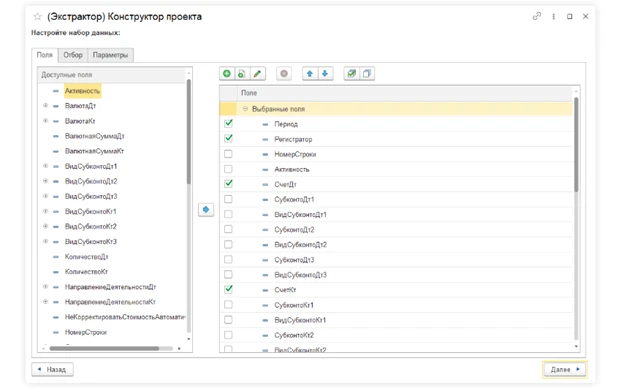Check the СубконтоДт1 checkbox
The height and width of the screenshot is (388, 624).
pos(228,199)
